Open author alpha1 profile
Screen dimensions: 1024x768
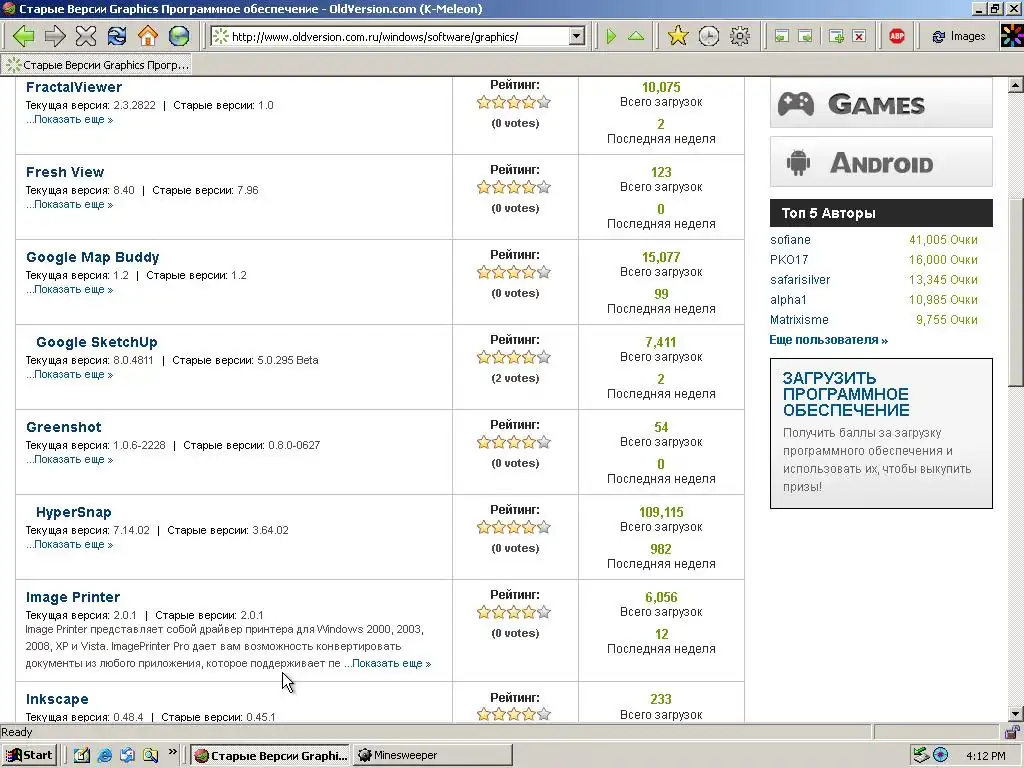(788, 300)
